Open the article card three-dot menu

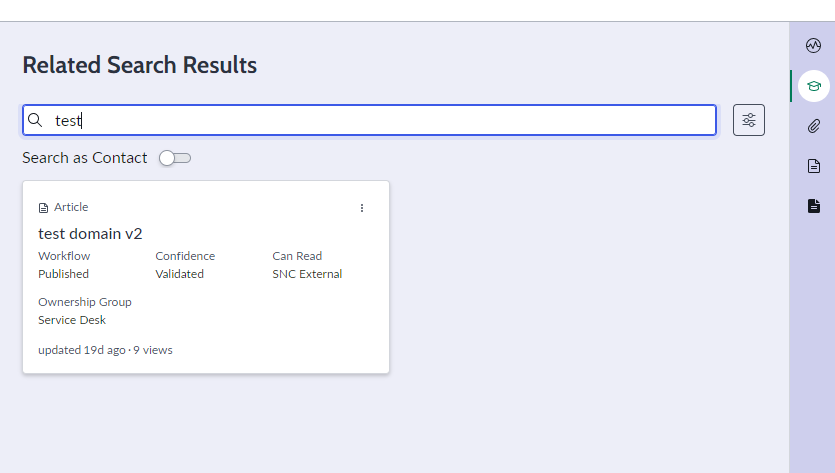point(362,208)
